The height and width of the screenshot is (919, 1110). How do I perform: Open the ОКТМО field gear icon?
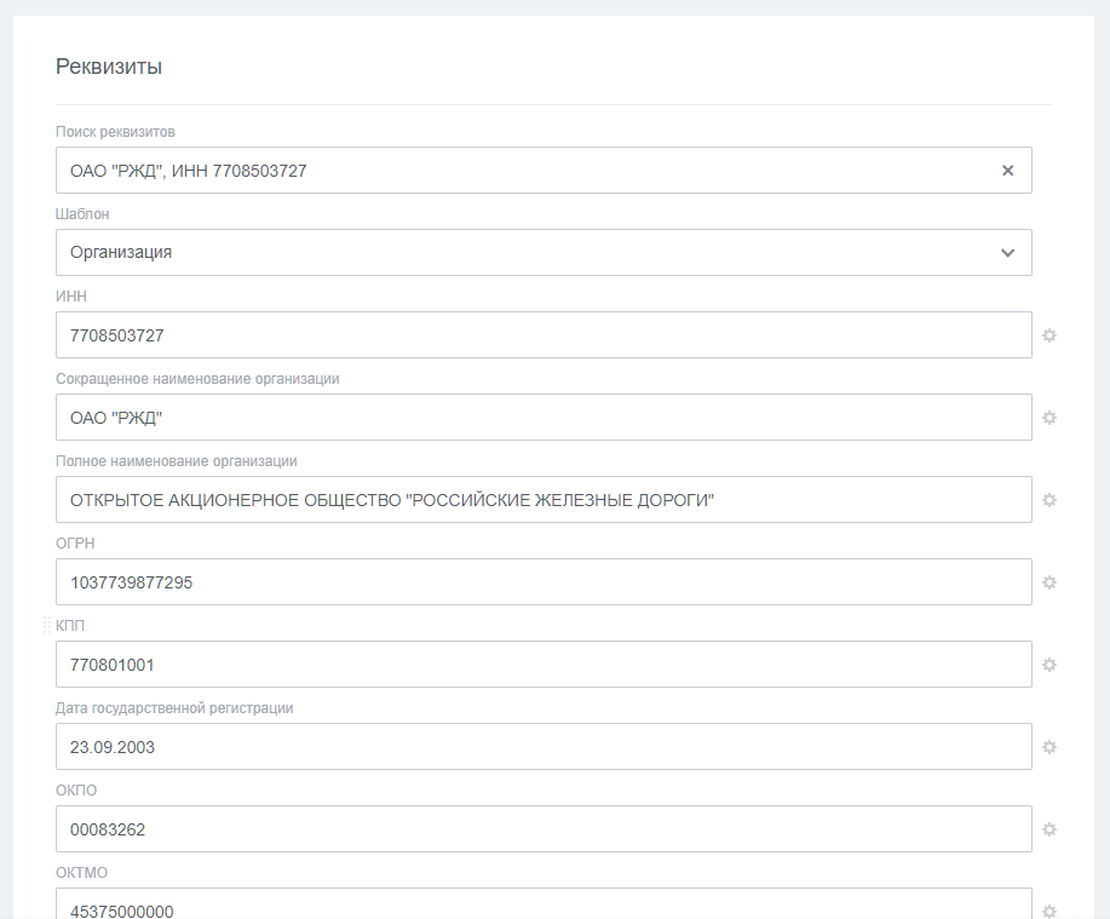(x=1049, y=911)
